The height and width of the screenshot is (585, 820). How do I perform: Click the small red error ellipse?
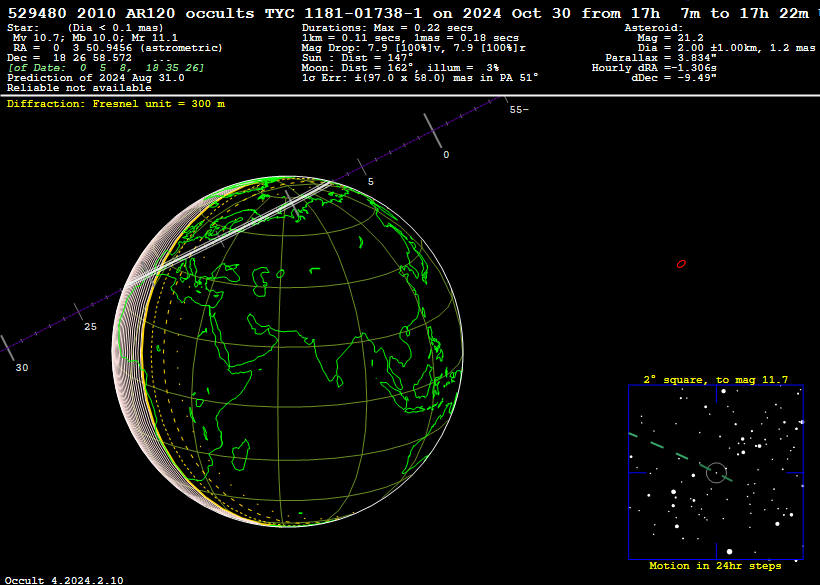point(681,265)
